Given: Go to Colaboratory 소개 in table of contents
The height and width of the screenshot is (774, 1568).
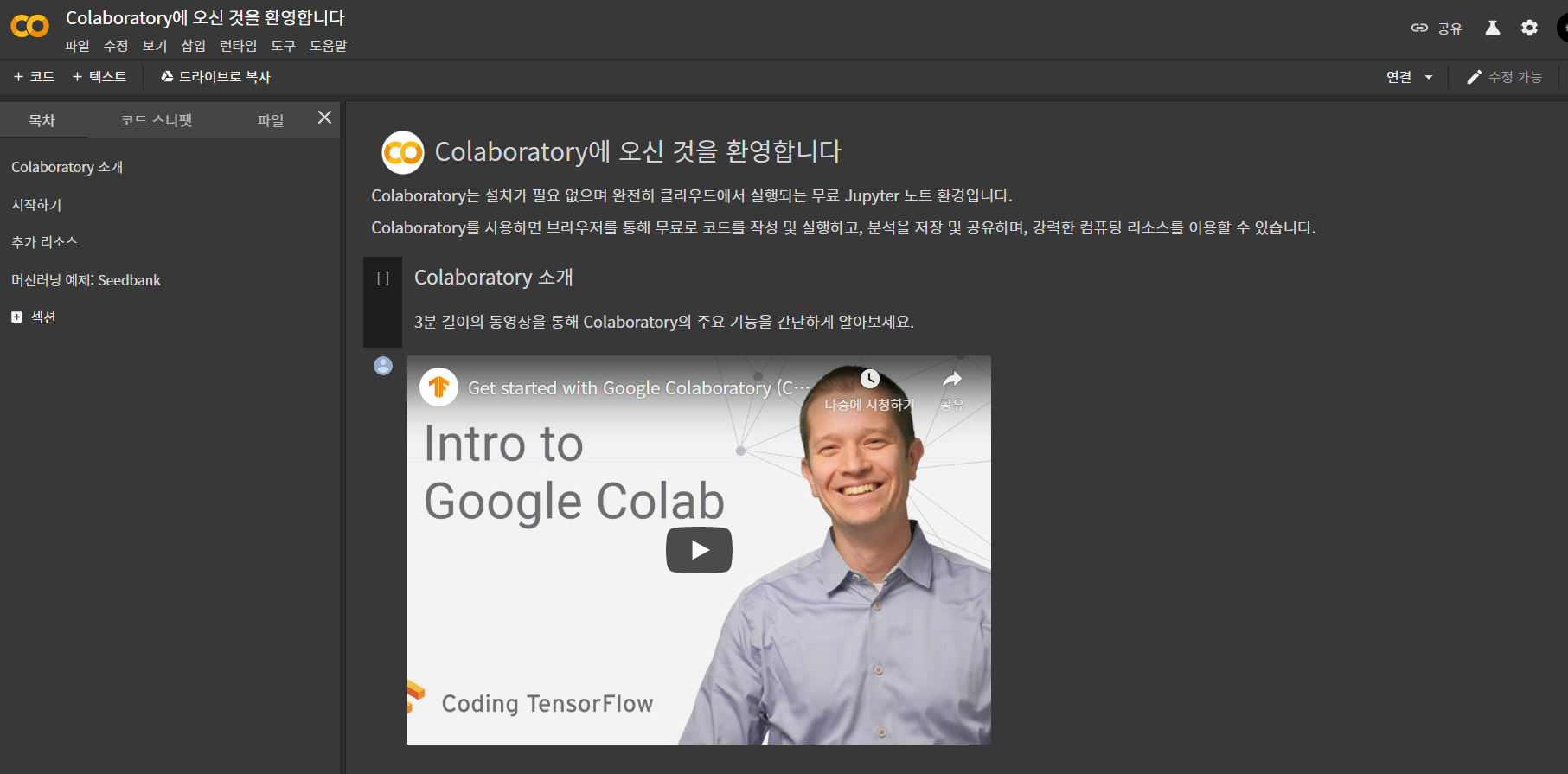Looking at the screenshot, I should 67,167.
